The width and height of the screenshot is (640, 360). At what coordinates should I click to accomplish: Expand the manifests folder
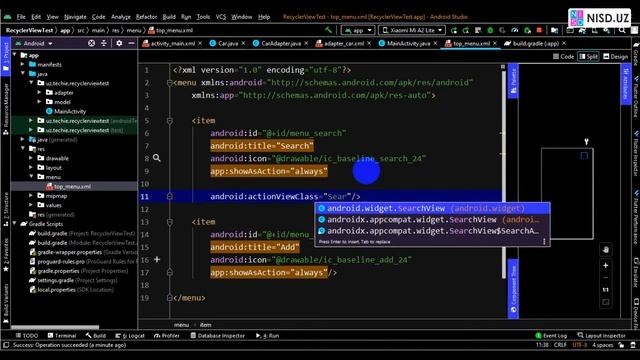coord(23,64)
